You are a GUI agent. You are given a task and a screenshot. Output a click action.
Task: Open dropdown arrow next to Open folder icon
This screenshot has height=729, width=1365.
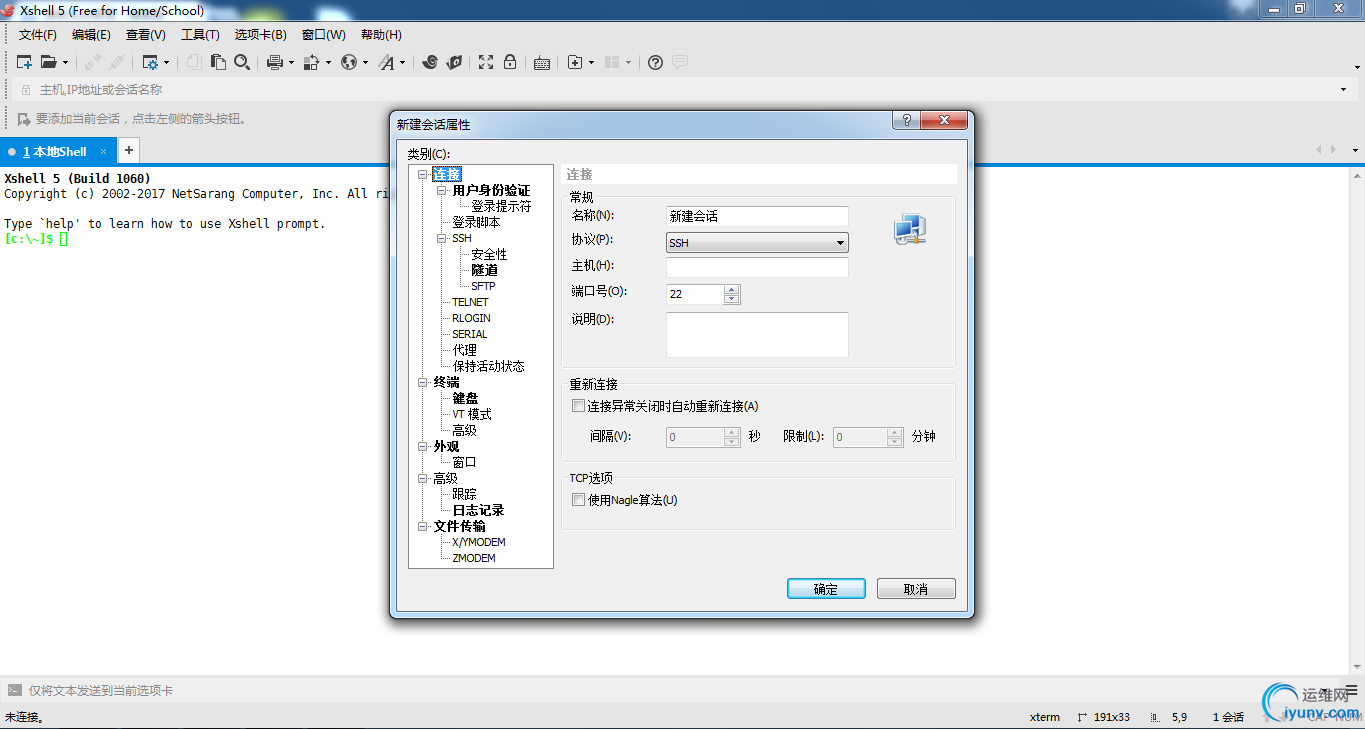[x=65, y=63]
